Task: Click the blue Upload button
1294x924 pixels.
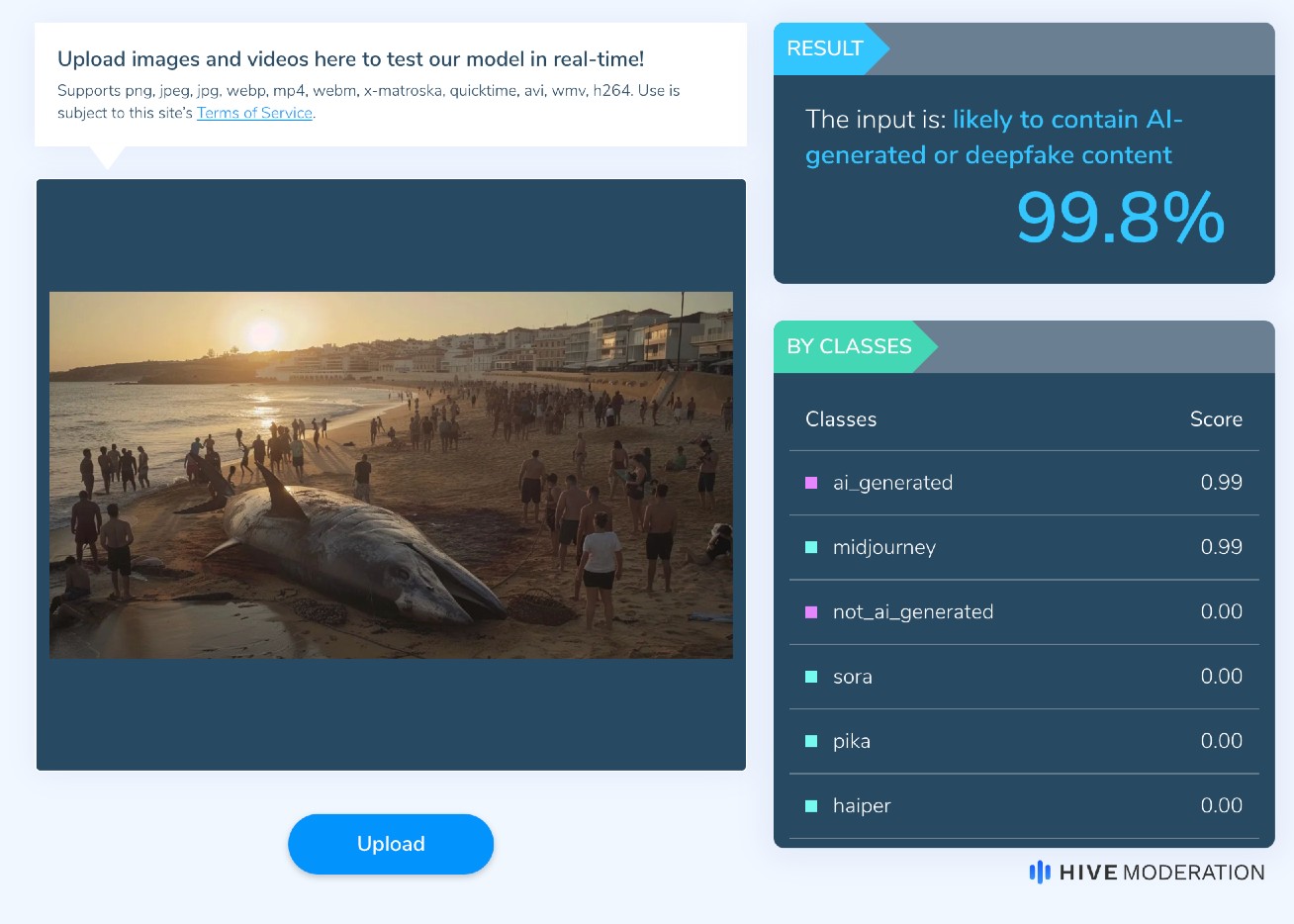Action: click(391, 844)
